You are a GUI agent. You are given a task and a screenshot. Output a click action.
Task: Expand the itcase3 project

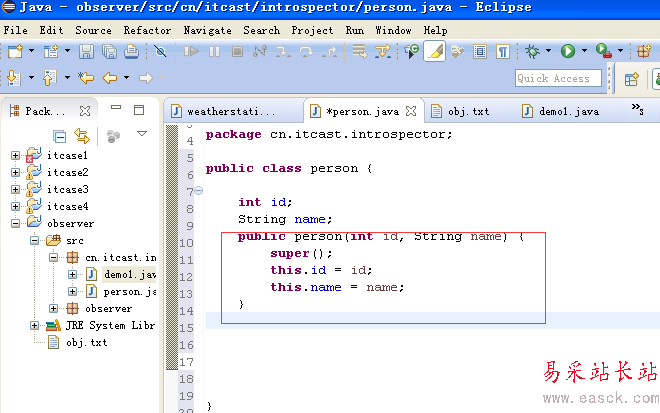(16, 189)
